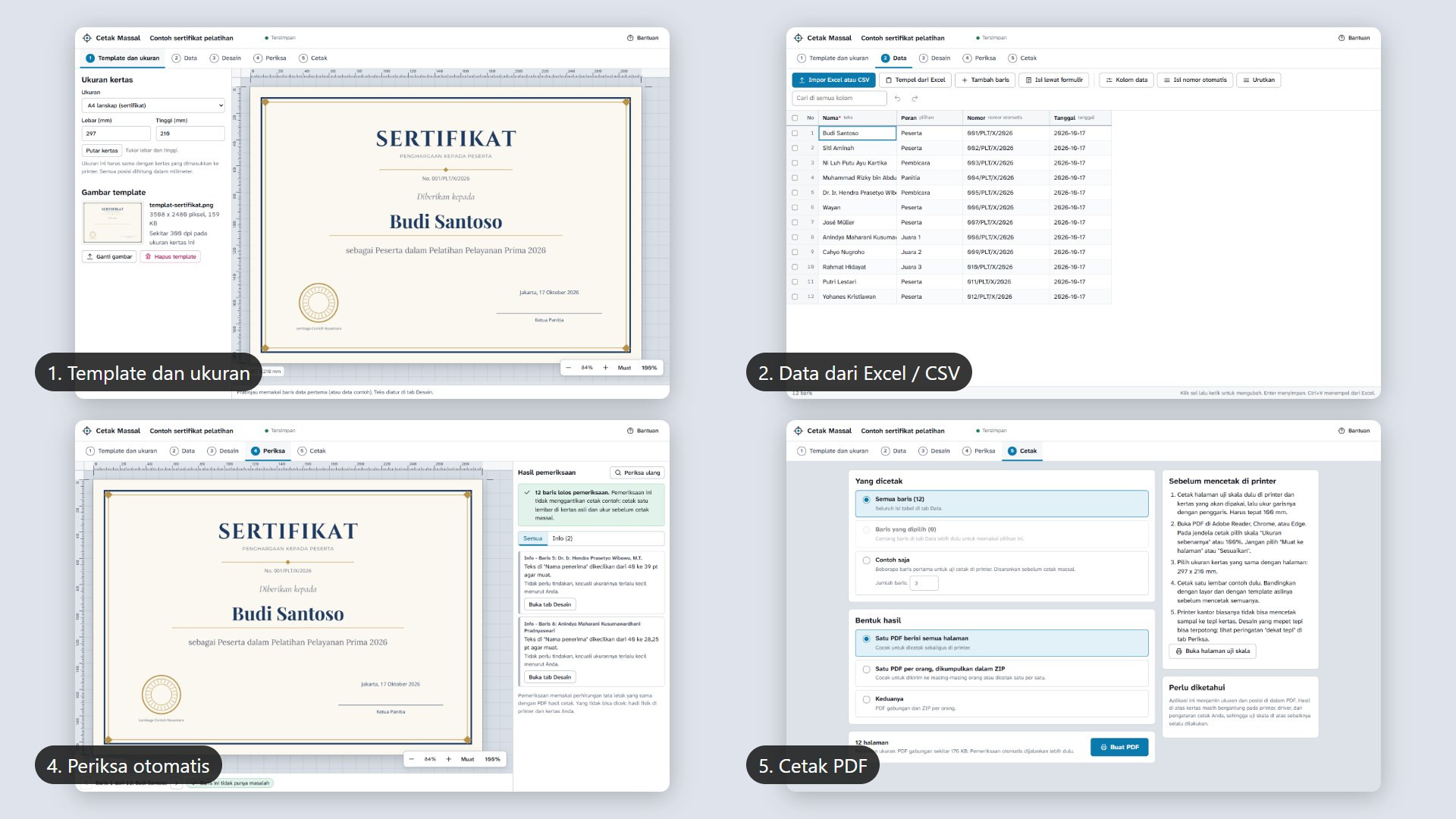Click the undo arrow next to the search field
This screenshot has height=819, width=1456.
[x=897, y=98]
